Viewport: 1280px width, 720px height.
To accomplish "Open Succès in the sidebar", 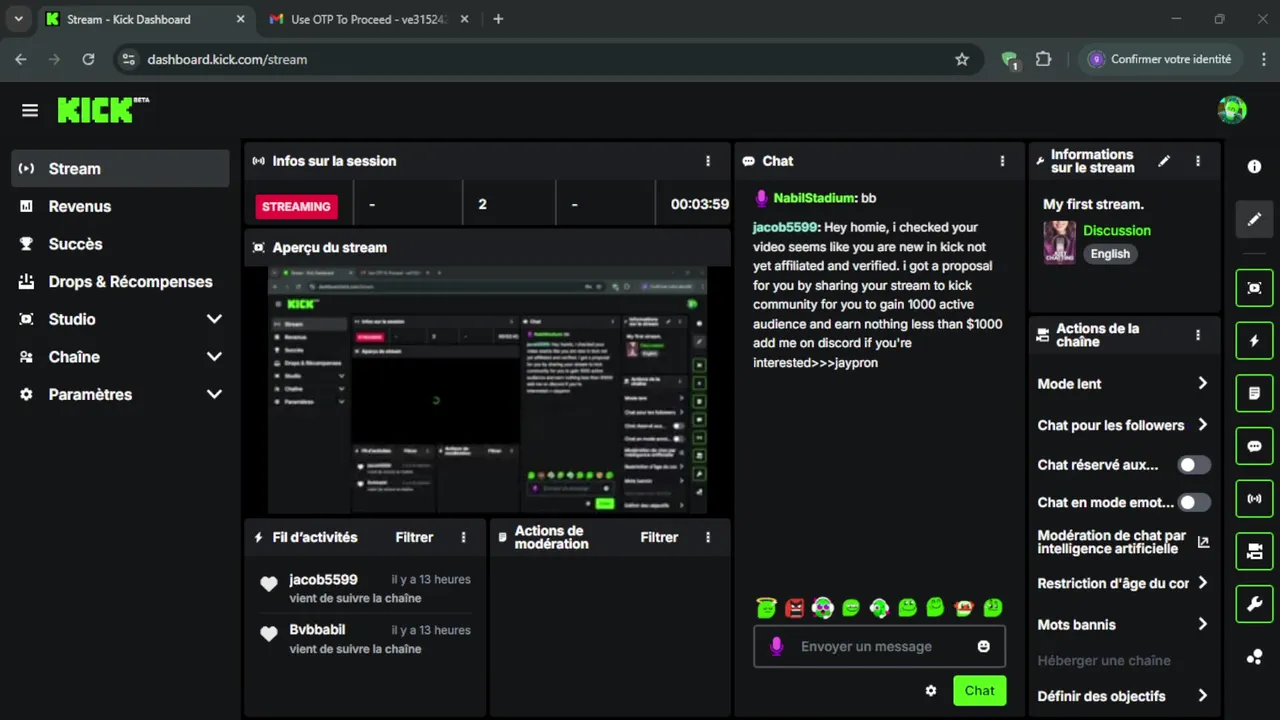I will pos(120,244).
